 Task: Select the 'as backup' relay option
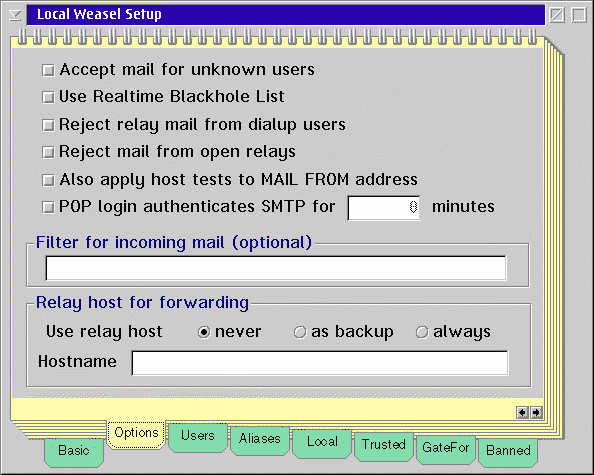pyautogui.click(x=300, y=332)
